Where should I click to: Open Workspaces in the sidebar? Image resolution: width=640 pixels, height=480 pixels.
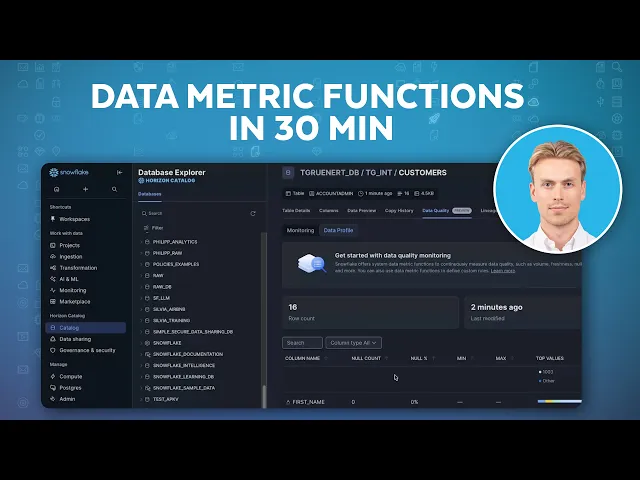(75, 219)
